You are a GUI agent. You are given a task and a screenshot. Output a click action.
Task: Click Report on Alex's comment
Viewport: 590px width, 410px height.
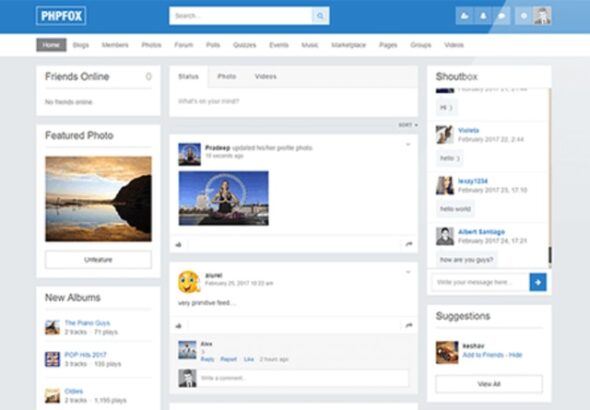tap(229, 359)
